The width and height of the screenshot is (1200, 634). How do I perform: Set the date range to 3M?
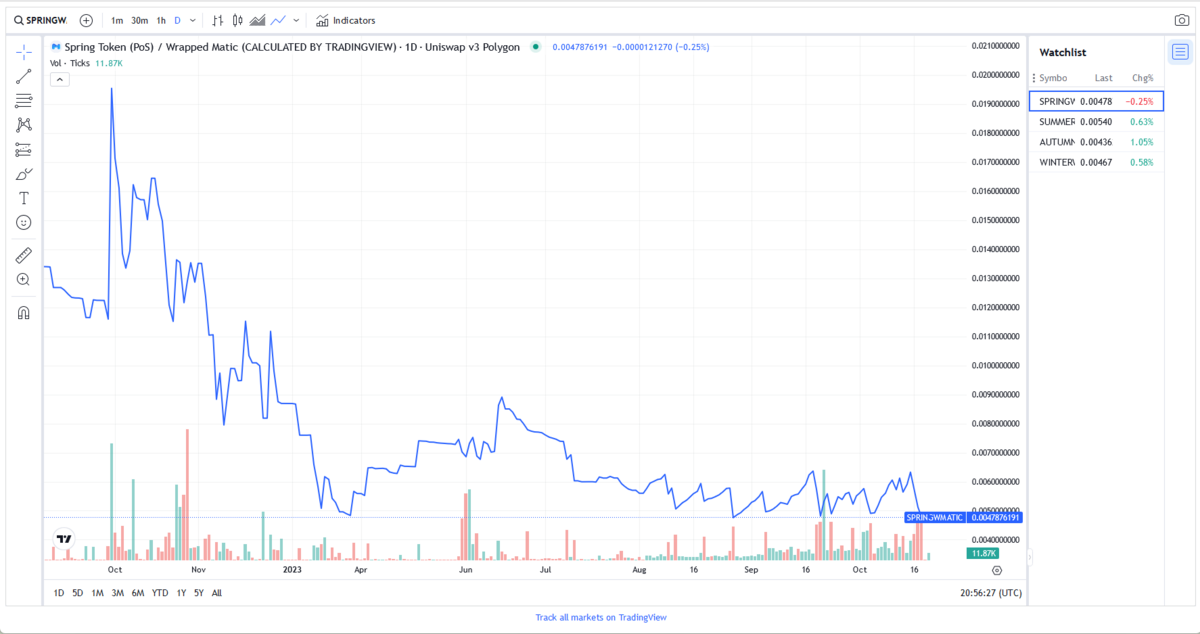tap(117, 593)
